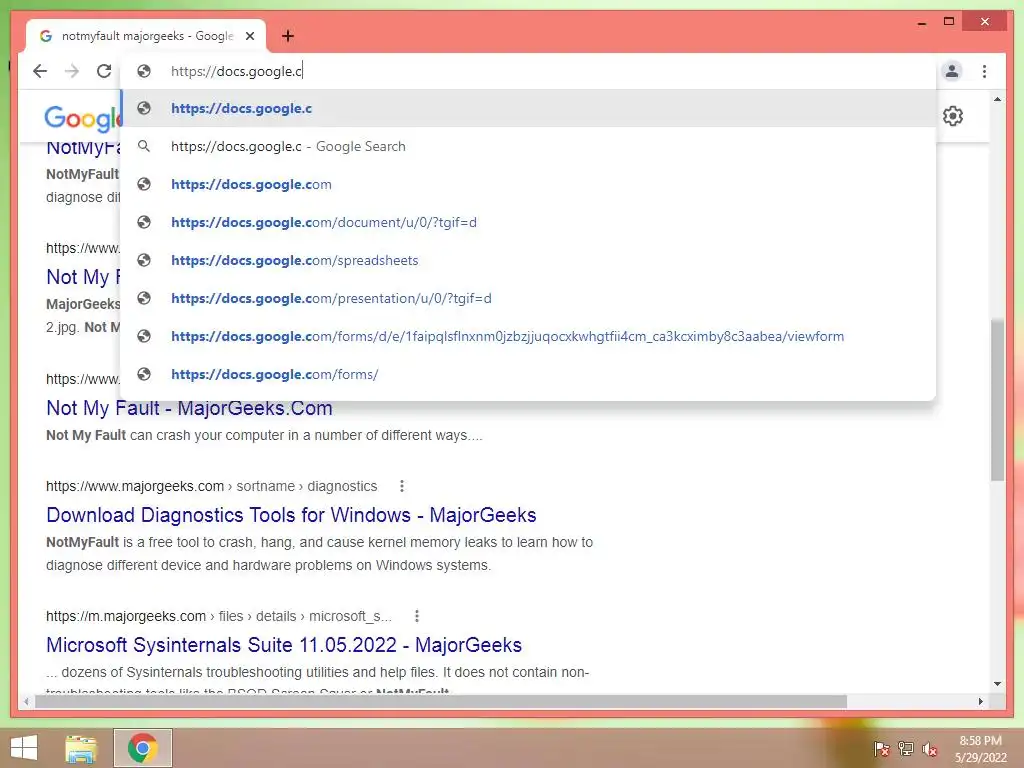The height and width of the screenshot is (768, 1024).
Task: Open 'Not My Fault - MajorGeeks.Com' result
Action: click(189, 408)
